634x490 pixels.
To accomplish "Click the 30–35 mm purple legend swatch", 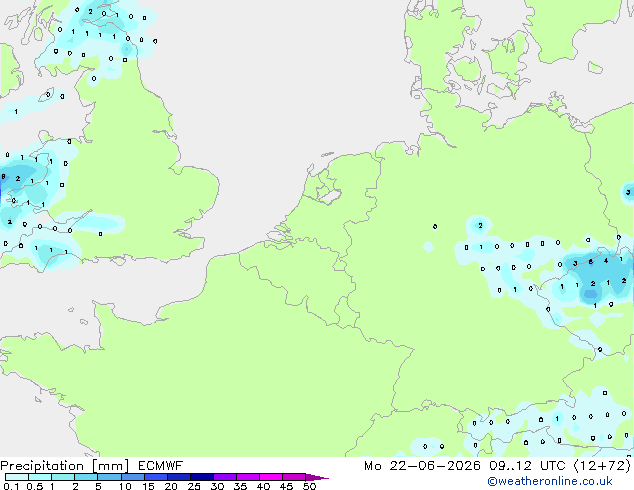I will [x=225, y=477].
